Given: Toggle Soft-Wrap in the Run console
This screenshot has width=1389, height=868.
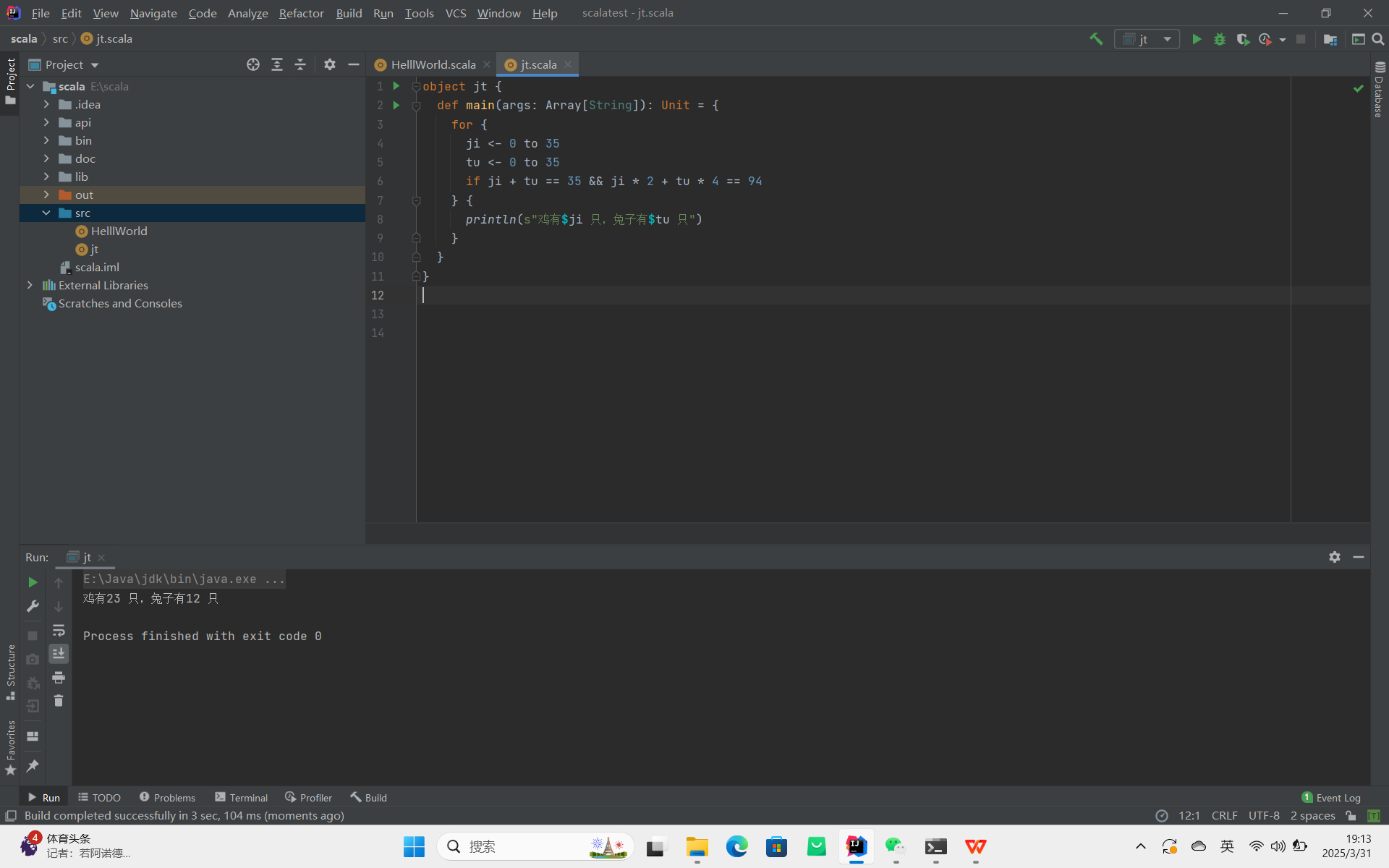Looking at the screenshot, I should (x=59, y=630).
